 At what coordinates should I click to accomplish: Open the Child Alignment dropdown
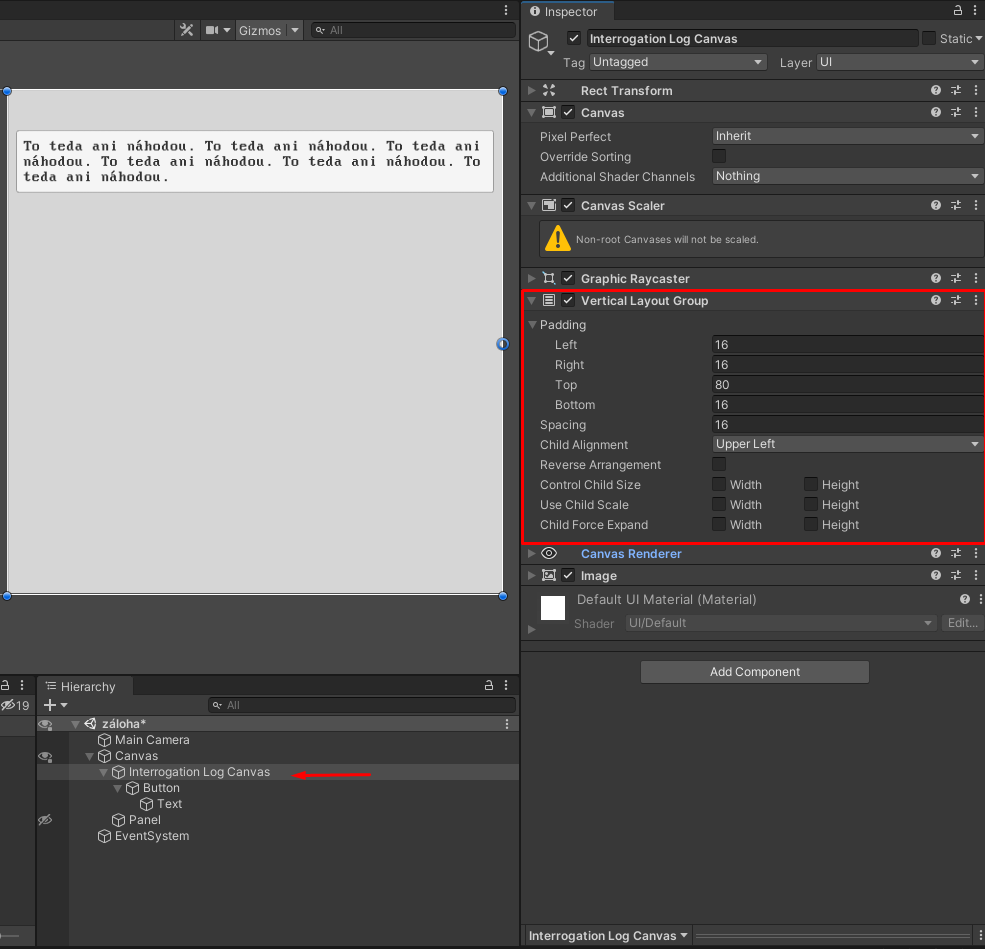point(848,444)
